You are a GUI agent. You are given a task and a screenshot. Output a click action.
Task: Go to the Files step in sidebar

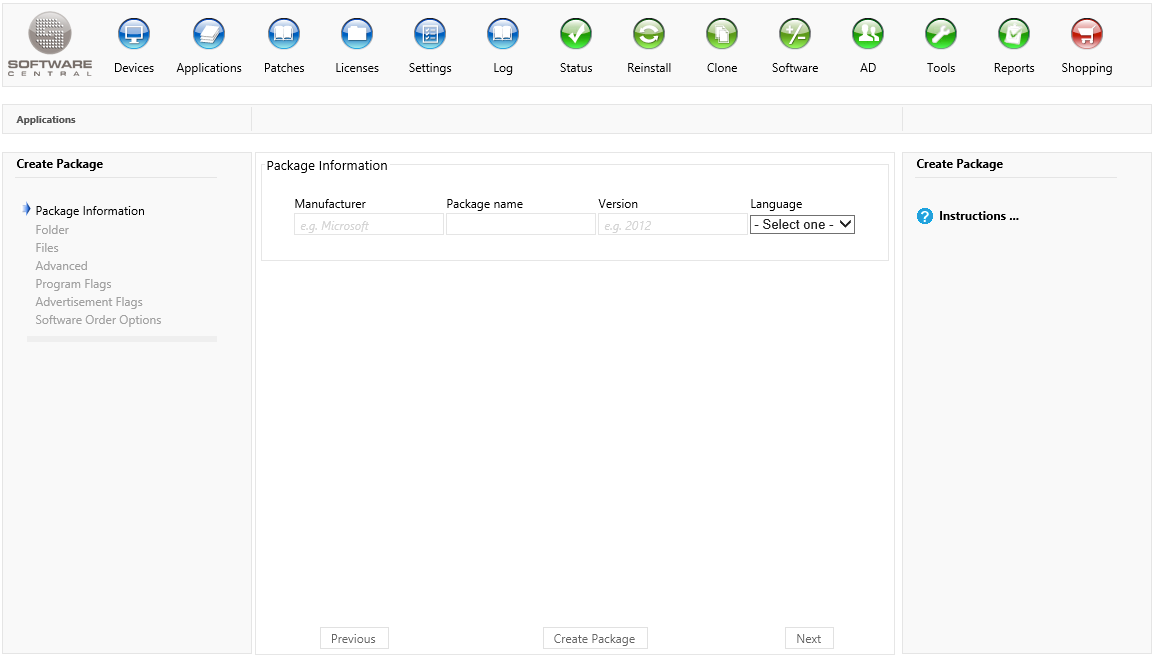(47, 248)
